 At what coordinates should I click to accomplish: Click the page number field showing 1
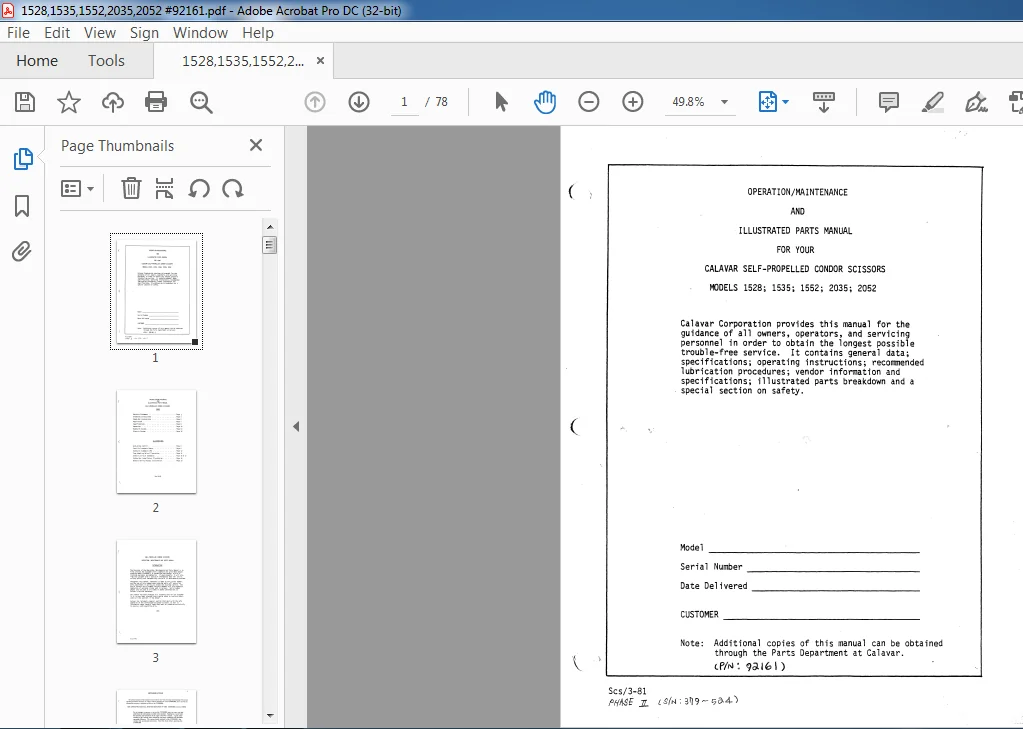tap(405, 102)
